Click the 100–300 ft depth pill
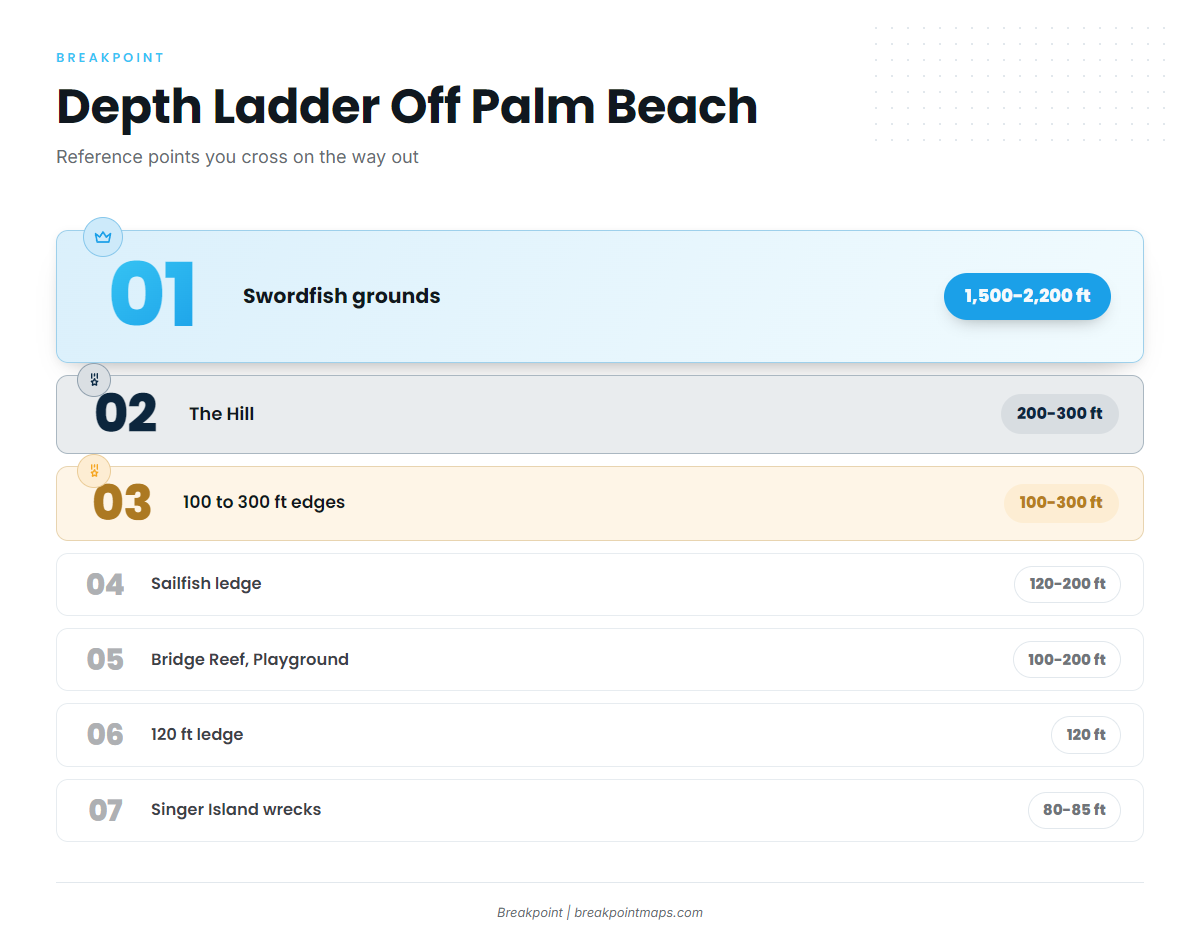Viewport: 1200px width, 946px height. pos(1060,503)
